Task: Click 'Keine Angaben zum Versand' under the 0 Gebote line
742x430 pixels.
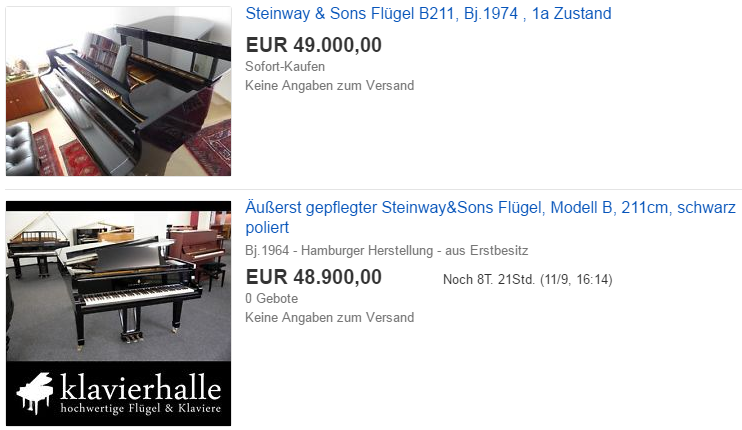Action: pos(329,317)
